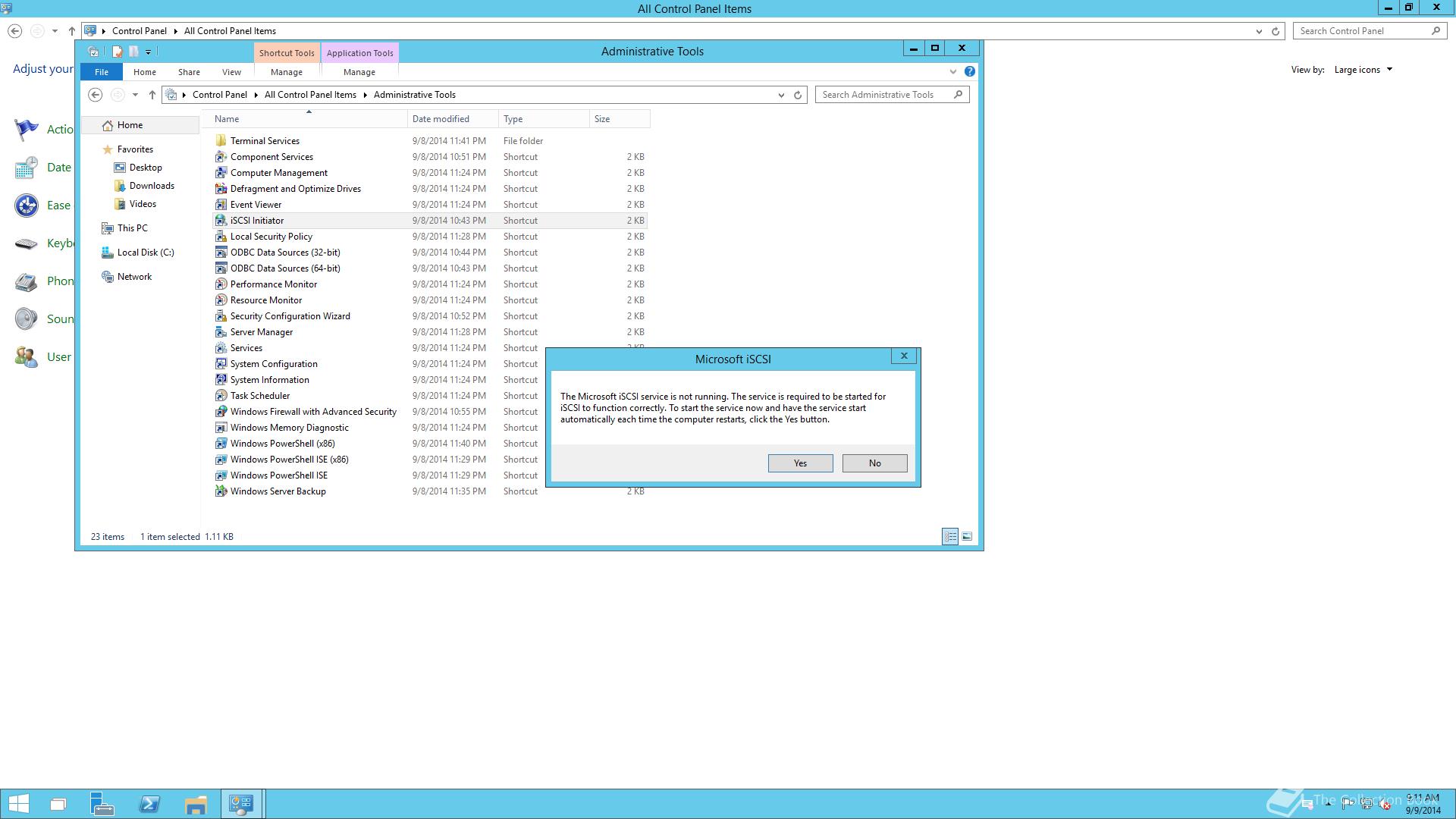Sort by the Type column header
The width and height of the screenshot is (1456, 819).
coord(544,118)
